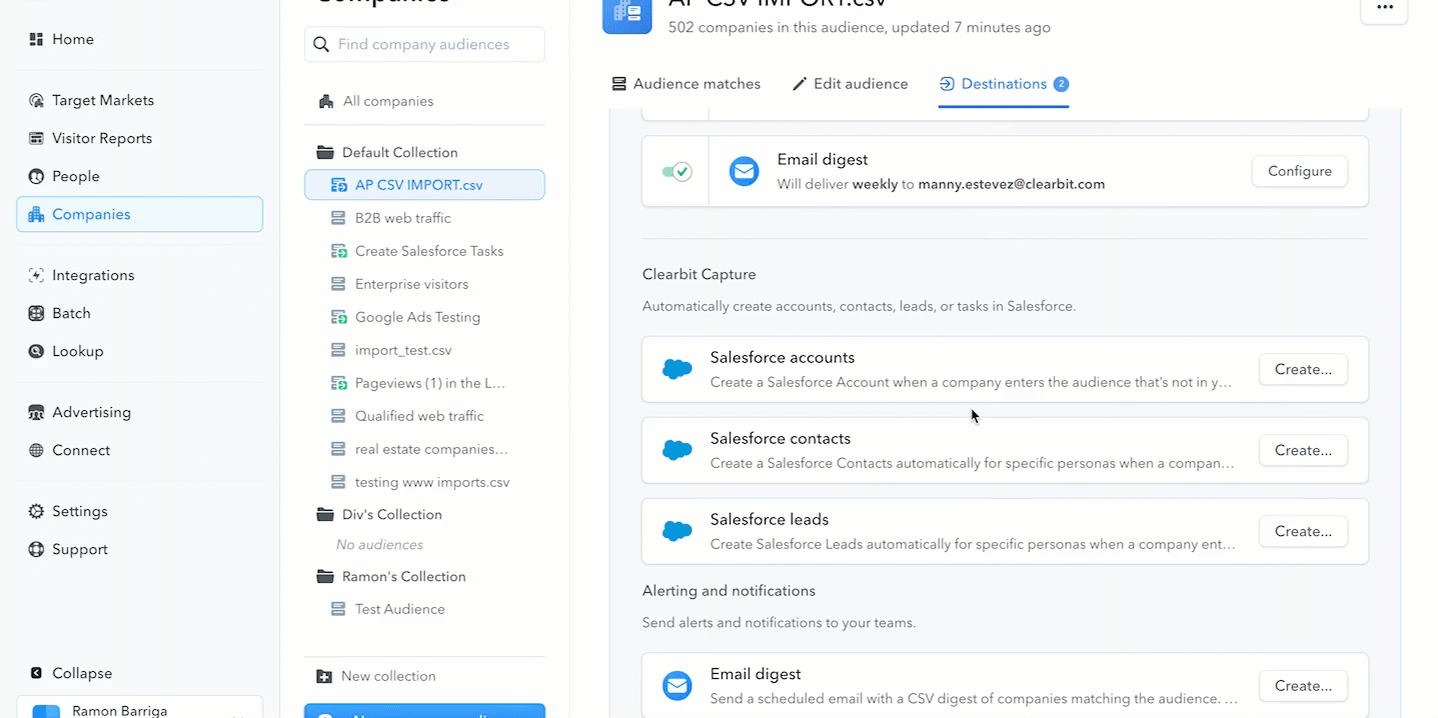This screenshot has width=1438, height=718.
Task: Create a Salesforce leads destination
Action: [x=1303, y=531]
